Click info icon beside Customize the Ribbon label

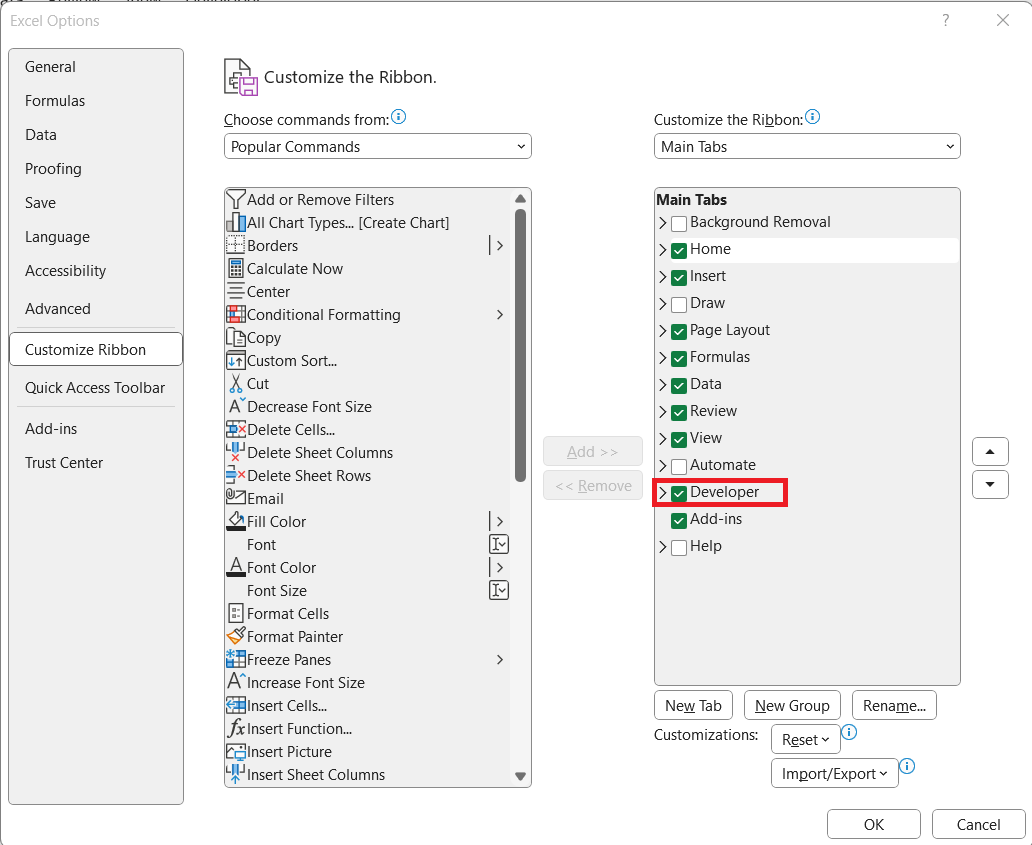tap(813, 117)
